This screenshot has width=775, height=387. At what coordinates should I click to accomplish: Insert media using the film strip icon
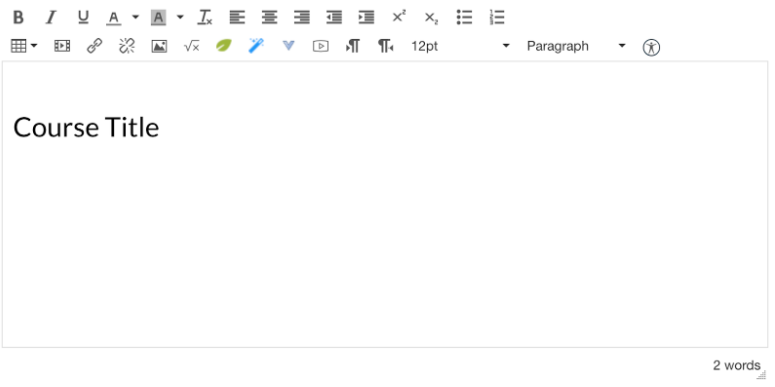click(x=62, y=46)
